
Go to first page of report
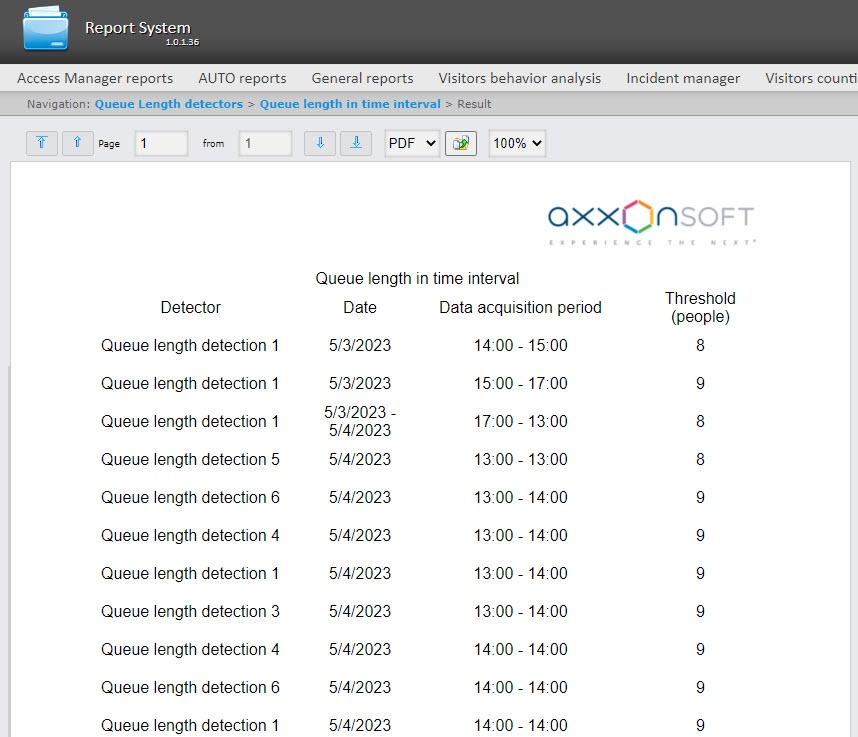(x=41, y=143)
